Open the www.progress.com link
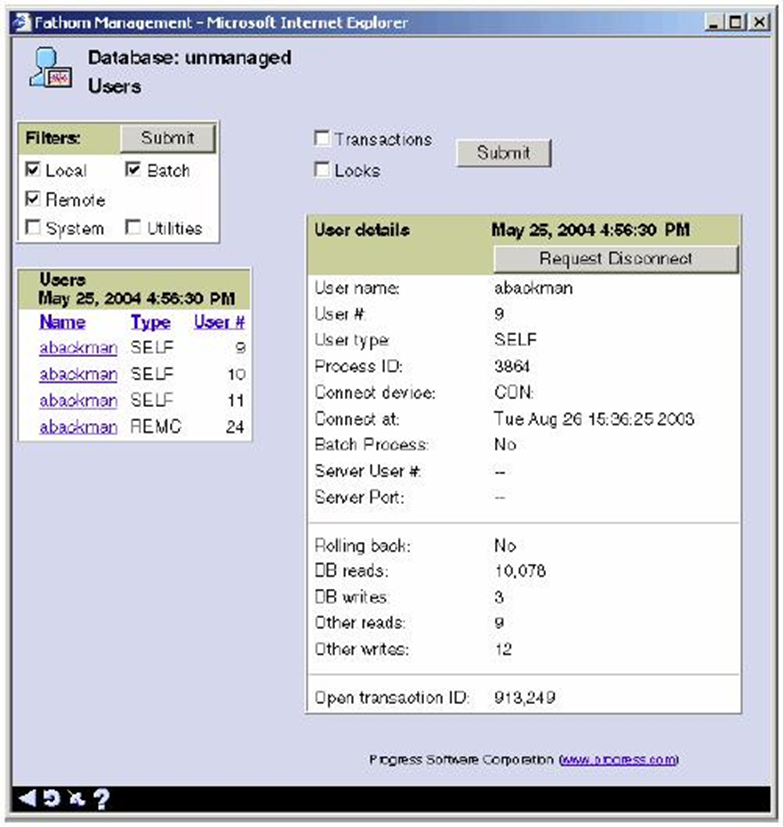The width and height of the screenshot is (783, 827). [x=618, y=759]
